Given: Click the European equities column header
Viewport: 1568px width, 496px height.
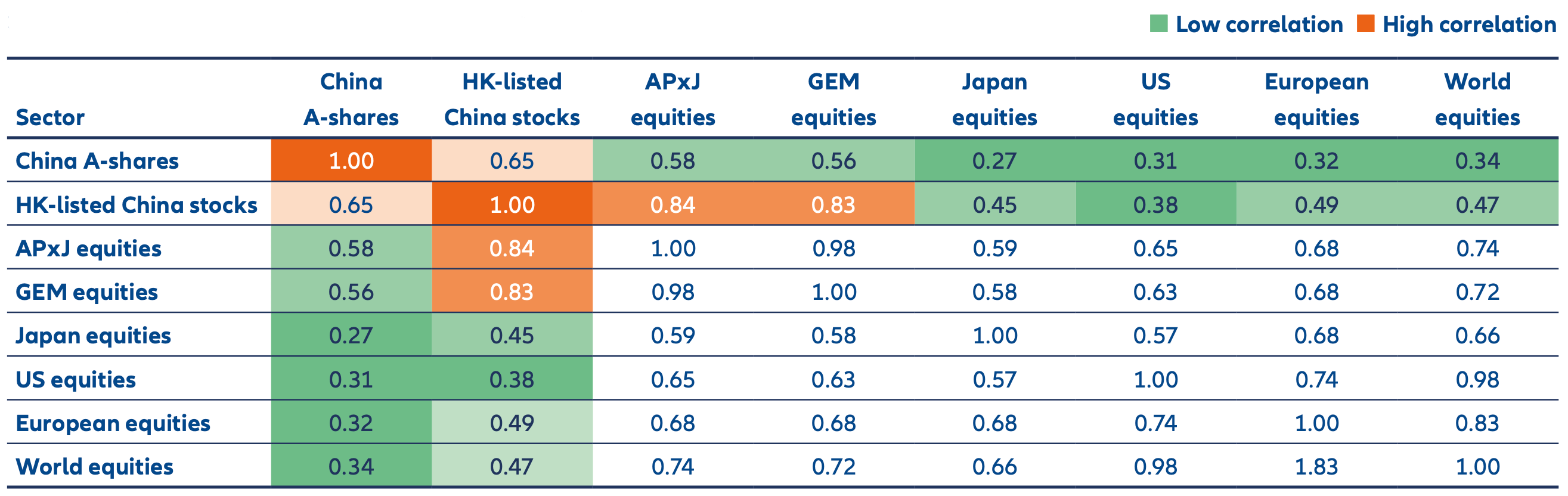Looking at the screenshot, I should tap(1316, 99).
